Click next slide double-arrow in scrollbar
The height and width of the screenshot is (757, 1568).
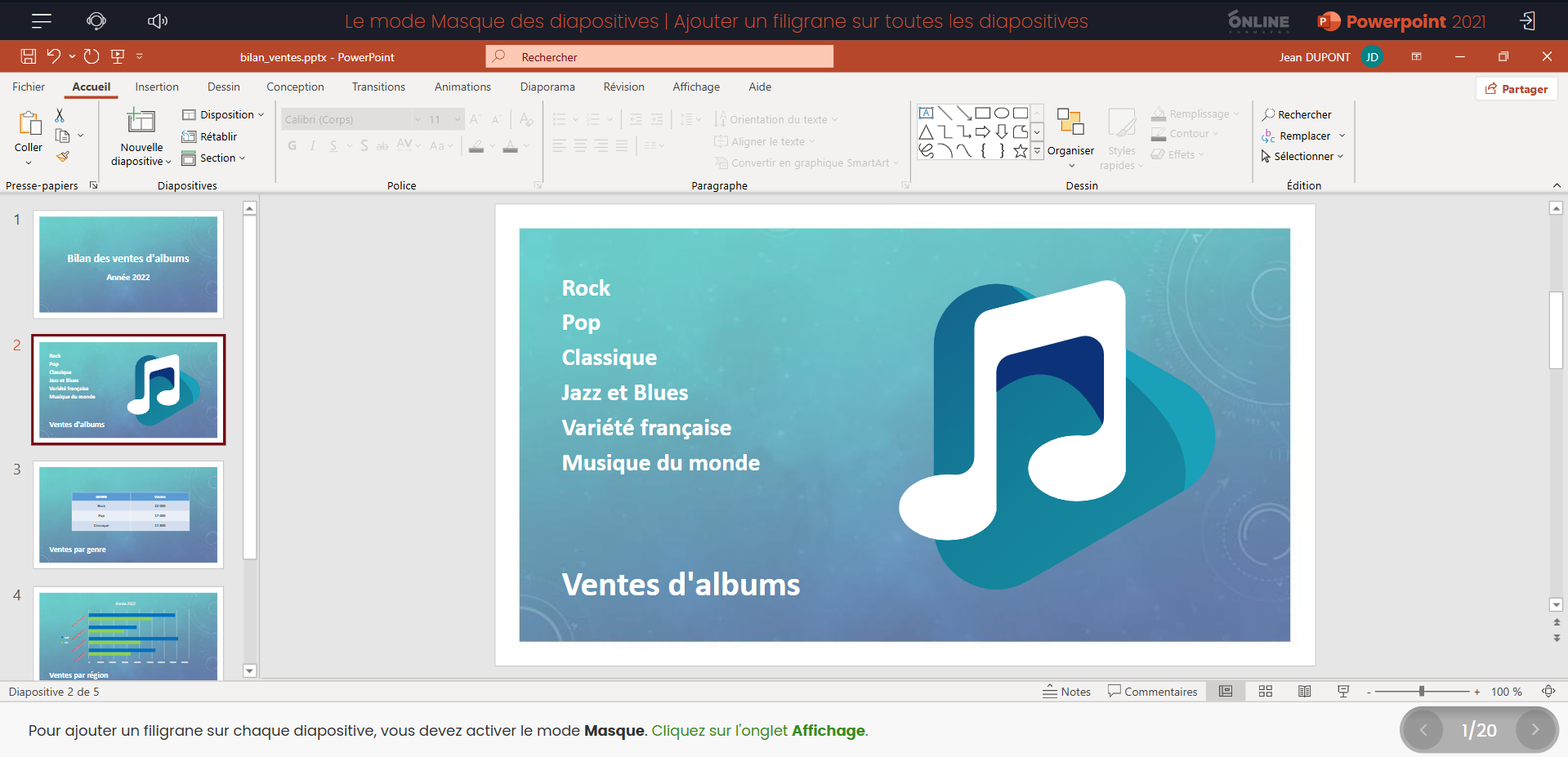[x=1557, y=639]
